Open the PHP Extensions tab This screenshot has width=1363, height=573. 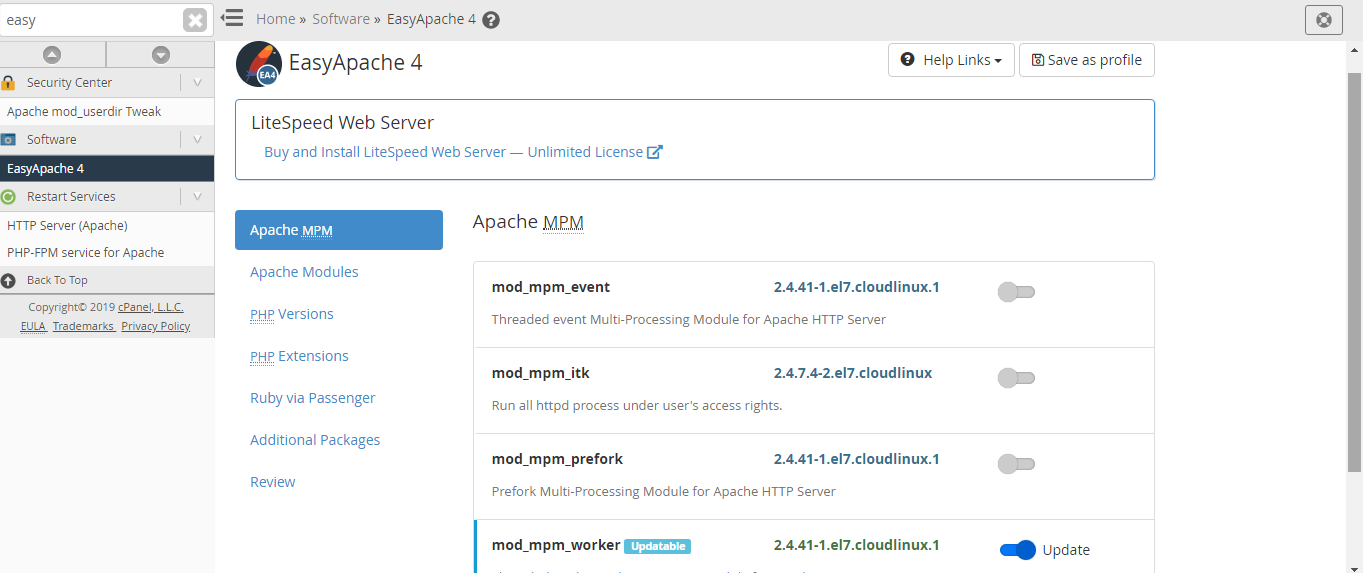tap(299, 356)
